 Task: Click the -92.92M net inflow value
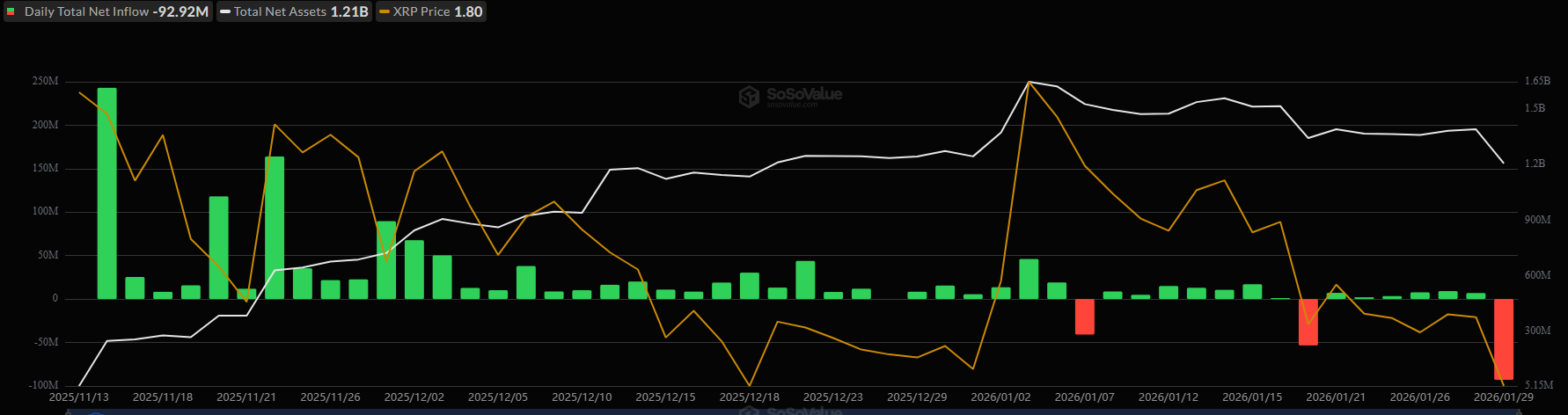pyautogui.click(x=182, y=12)
